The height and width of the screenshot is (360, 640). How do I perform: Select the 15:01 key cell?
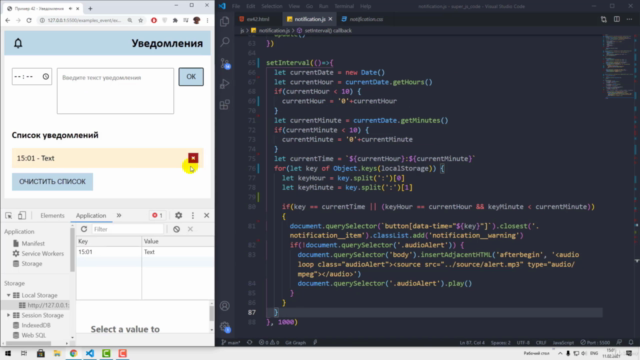(109, 252)
